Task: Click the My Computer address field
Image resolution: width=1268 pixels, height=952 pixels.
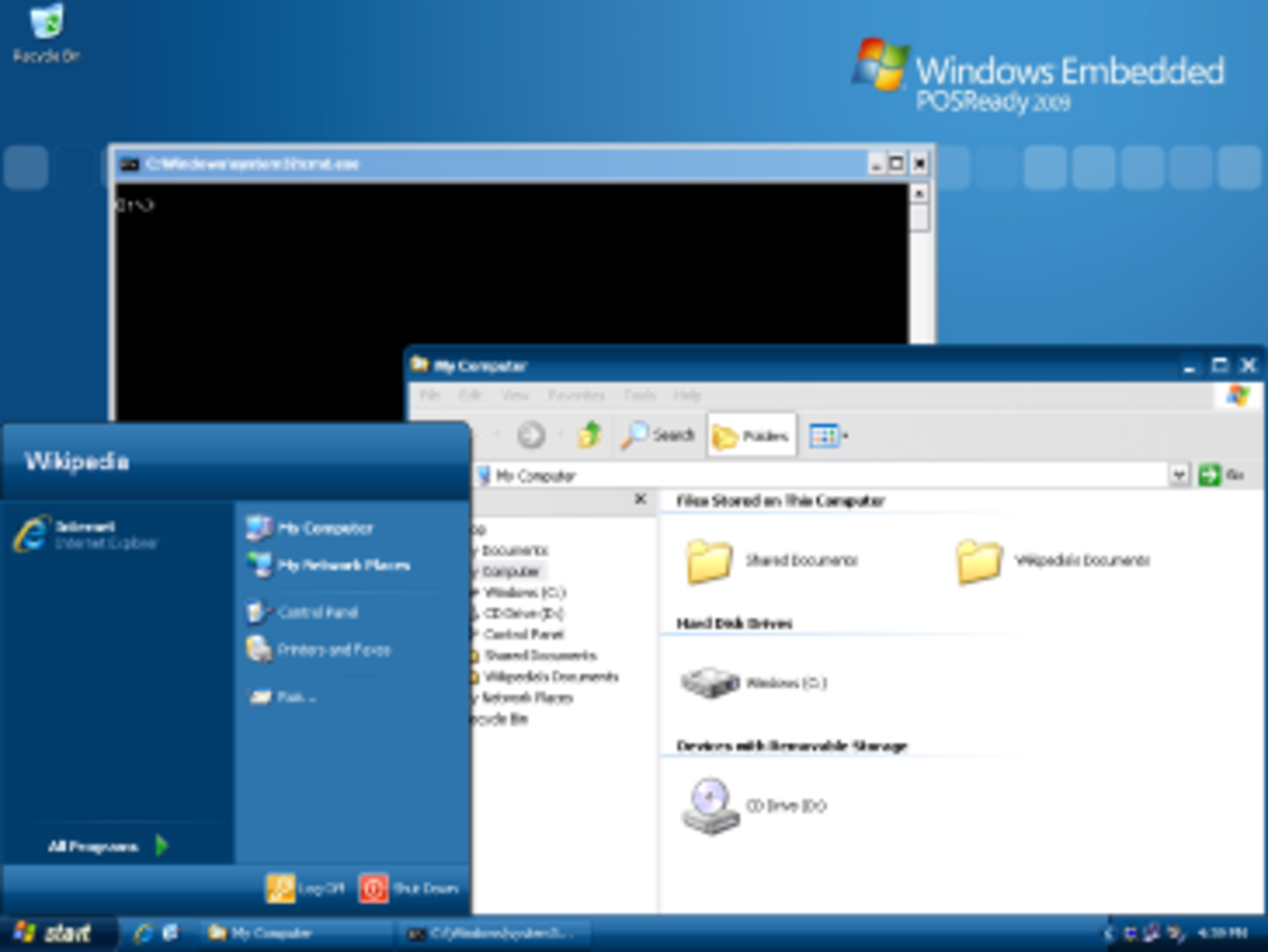Action: 820,476
